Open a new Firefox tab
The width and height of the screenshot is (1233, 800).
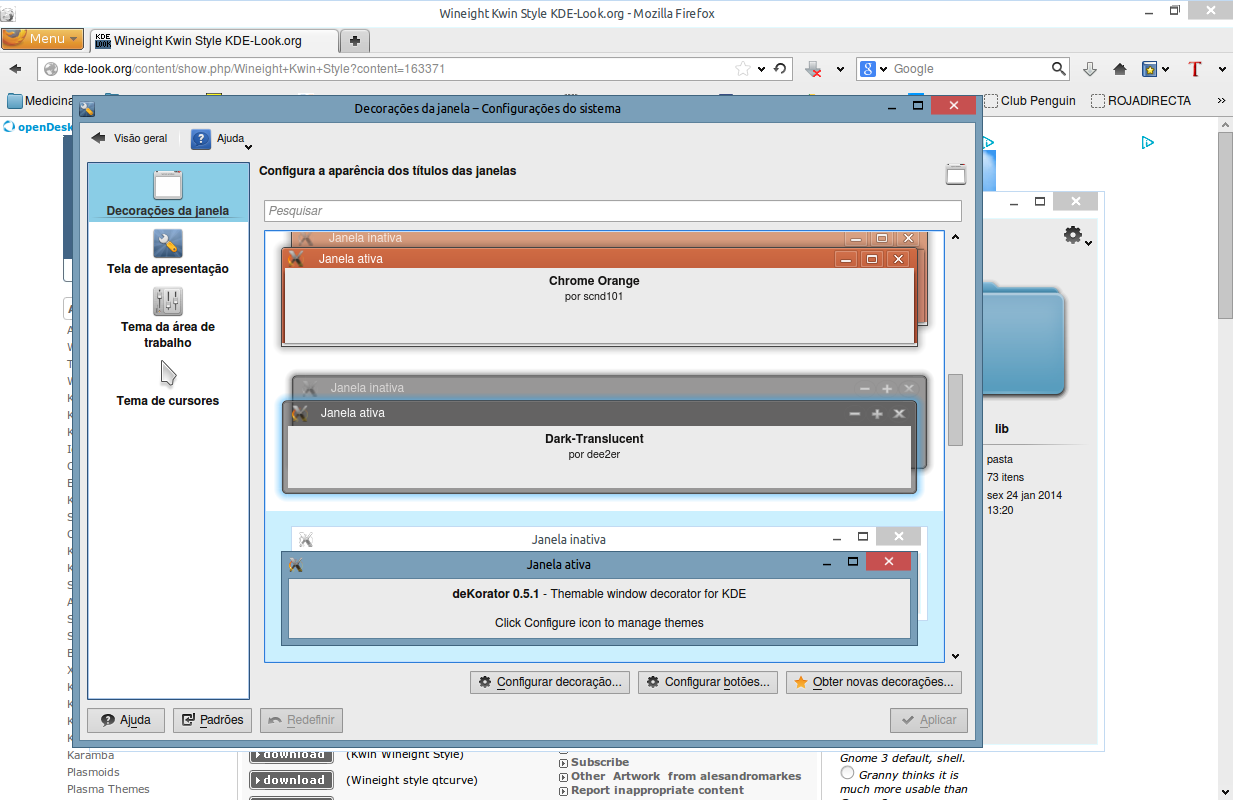pos(355,41)
